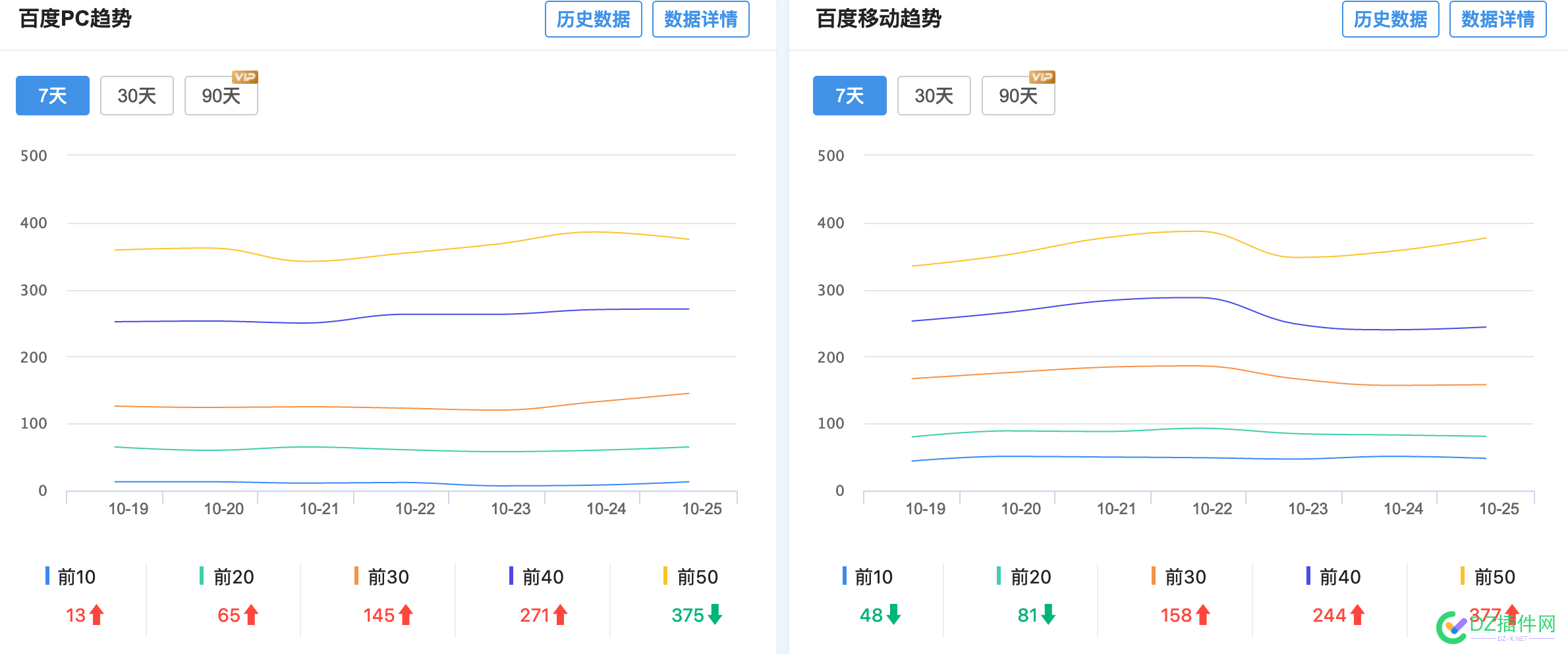Toggle 前40 legend in PC chart
The width and height of the screenshot is (1568, 654).
(536, 577)
